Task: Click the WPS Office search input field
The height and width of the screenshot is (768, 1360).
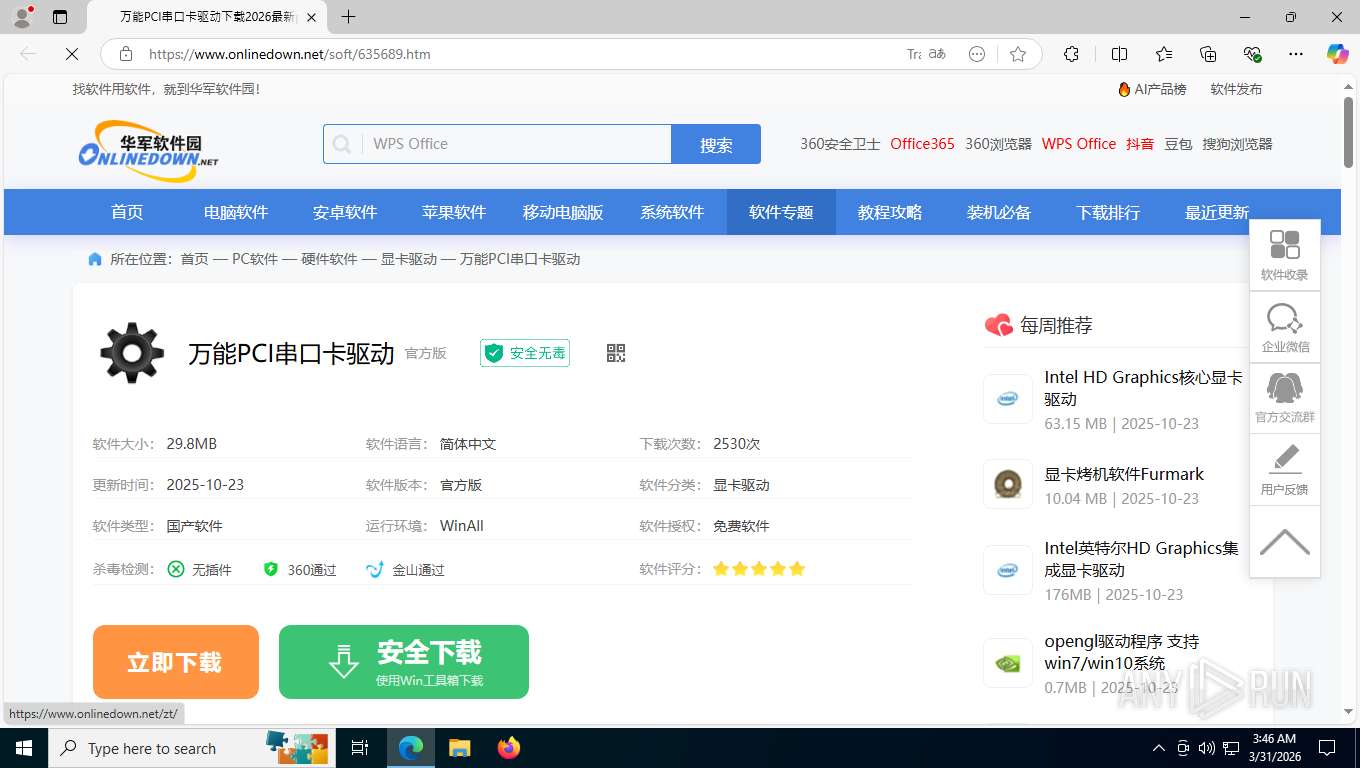Action: 515,144
